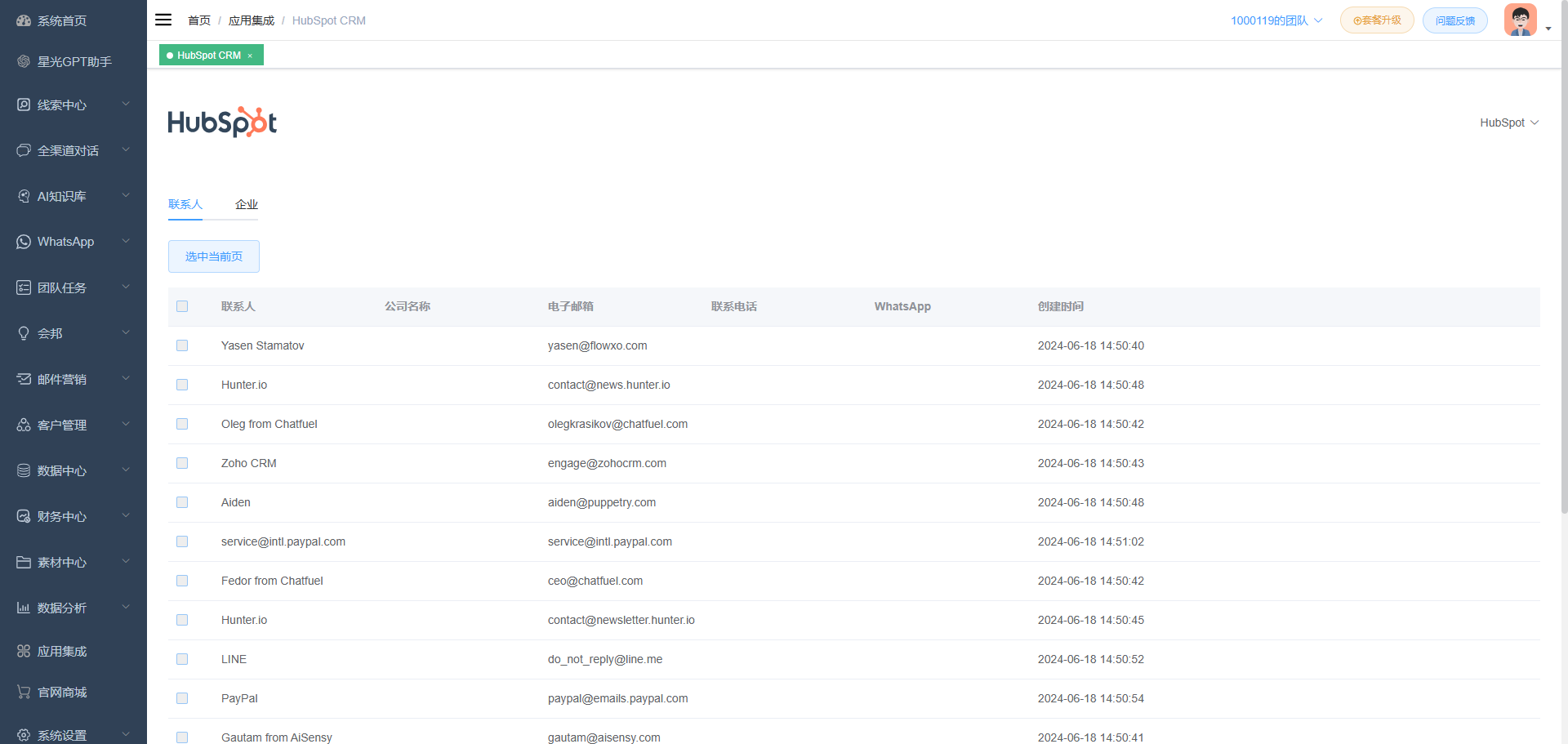
Task: Click the 联系人 column header
Action: coord(238,306)
